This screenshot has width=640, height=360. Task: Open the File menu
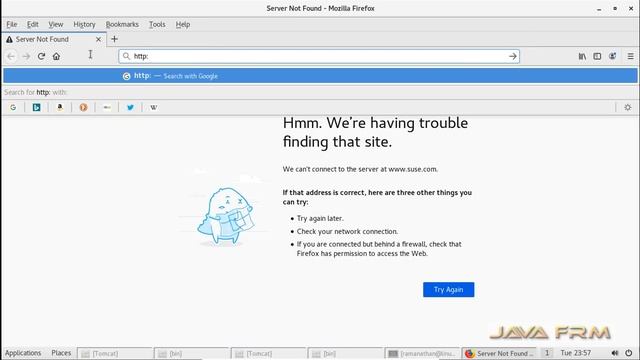(12, 24)
